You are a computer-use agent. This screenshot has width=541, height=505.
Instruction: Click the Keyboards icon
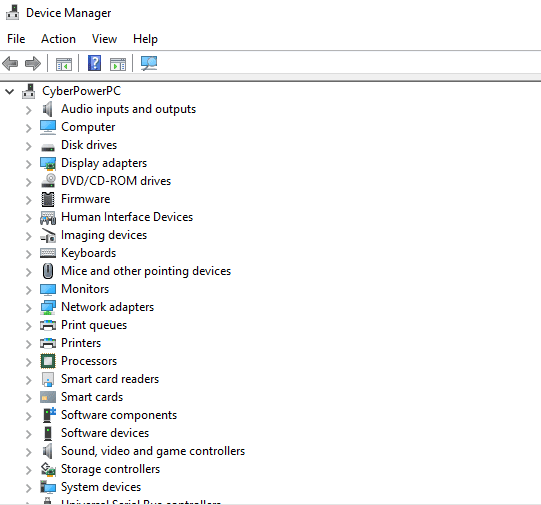48,253
